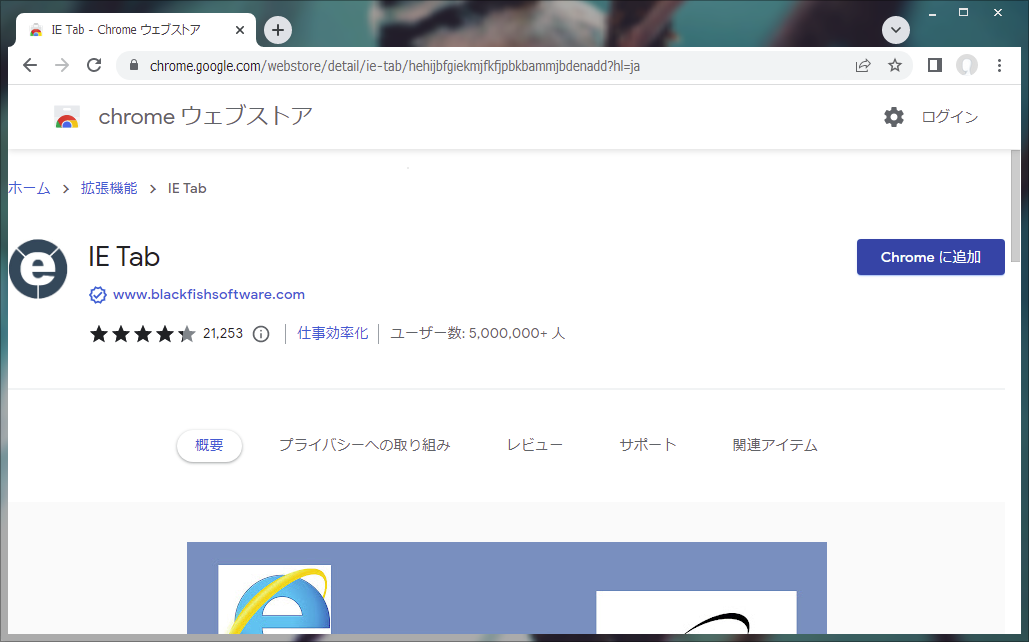The width and height of the screenshot is (1029, 642).
Task: Open www.blackfishsoftware.com publisher link
Action: click(209, 294)
